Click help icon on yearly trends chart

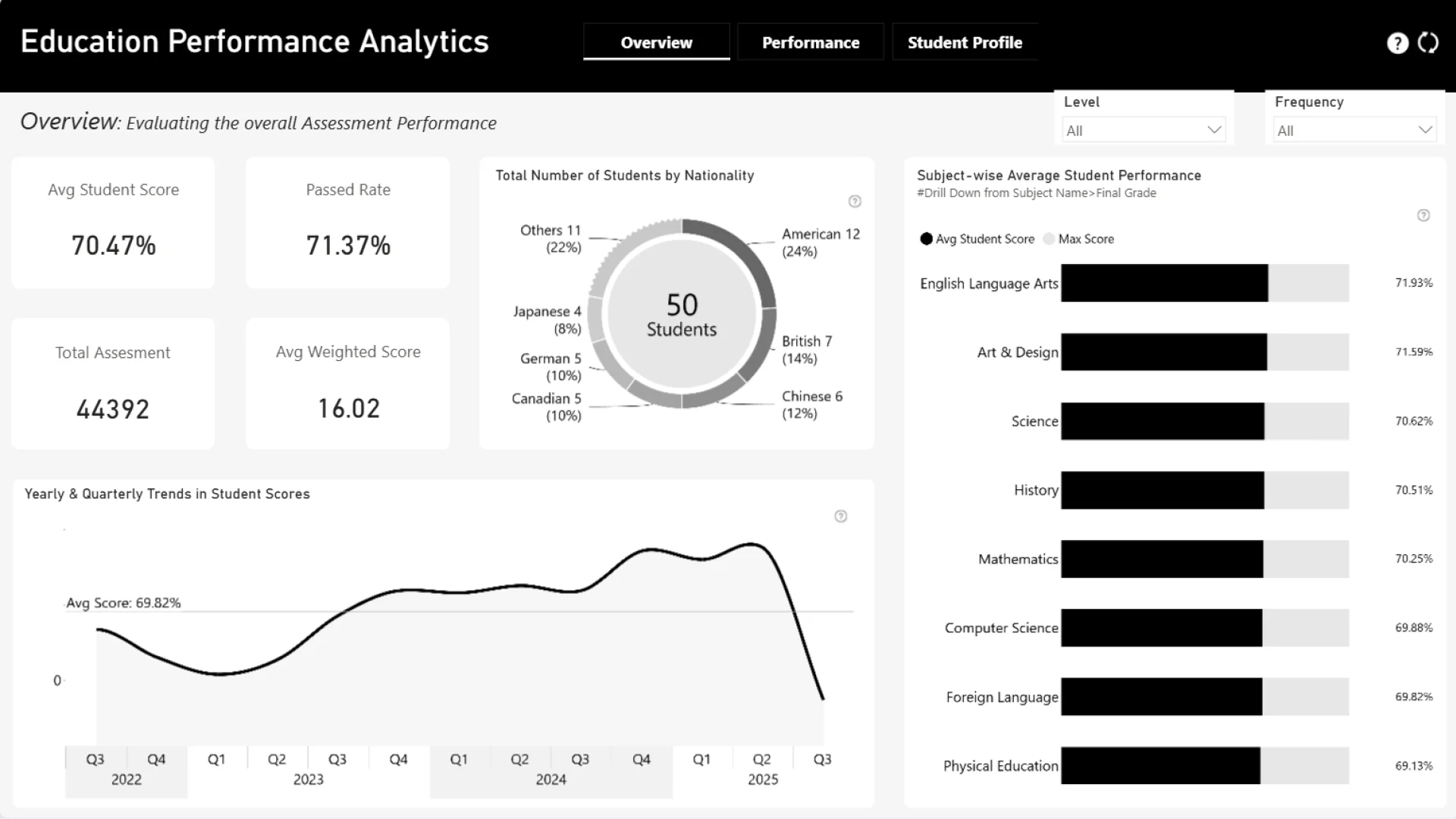[x=840, y=516]
